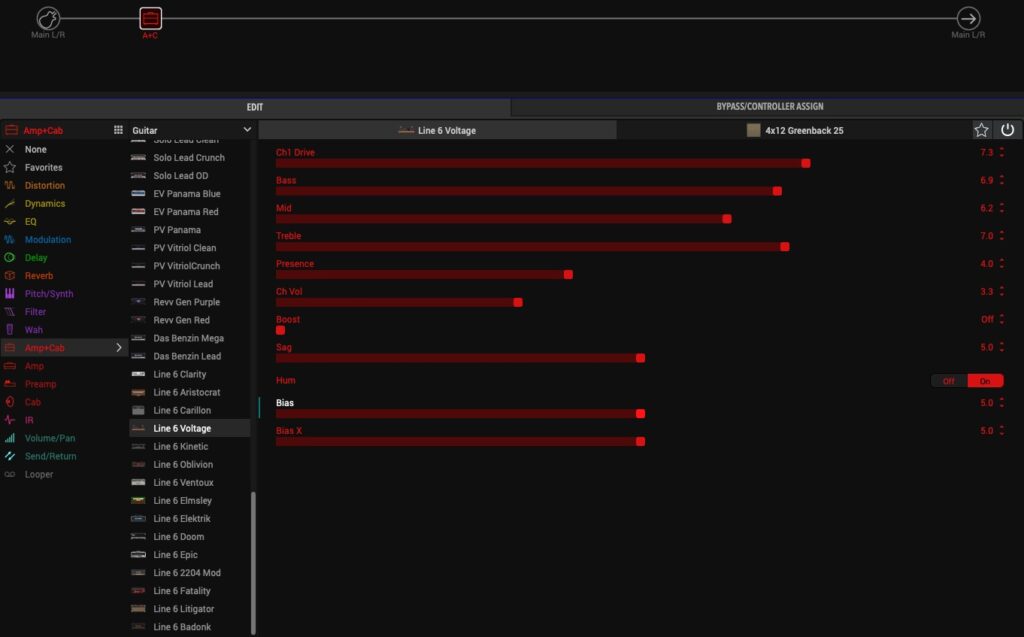Toggle the Boost switch
Viewport: 1024px width, 637px height.
(x=281, y=330)
